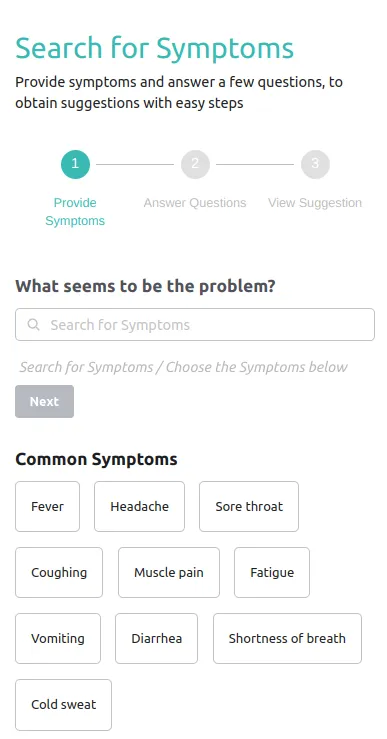The height and width of the screenshot is (739, 387).
Task: Choose the Headache symptom chip
Action: [140, 507]
